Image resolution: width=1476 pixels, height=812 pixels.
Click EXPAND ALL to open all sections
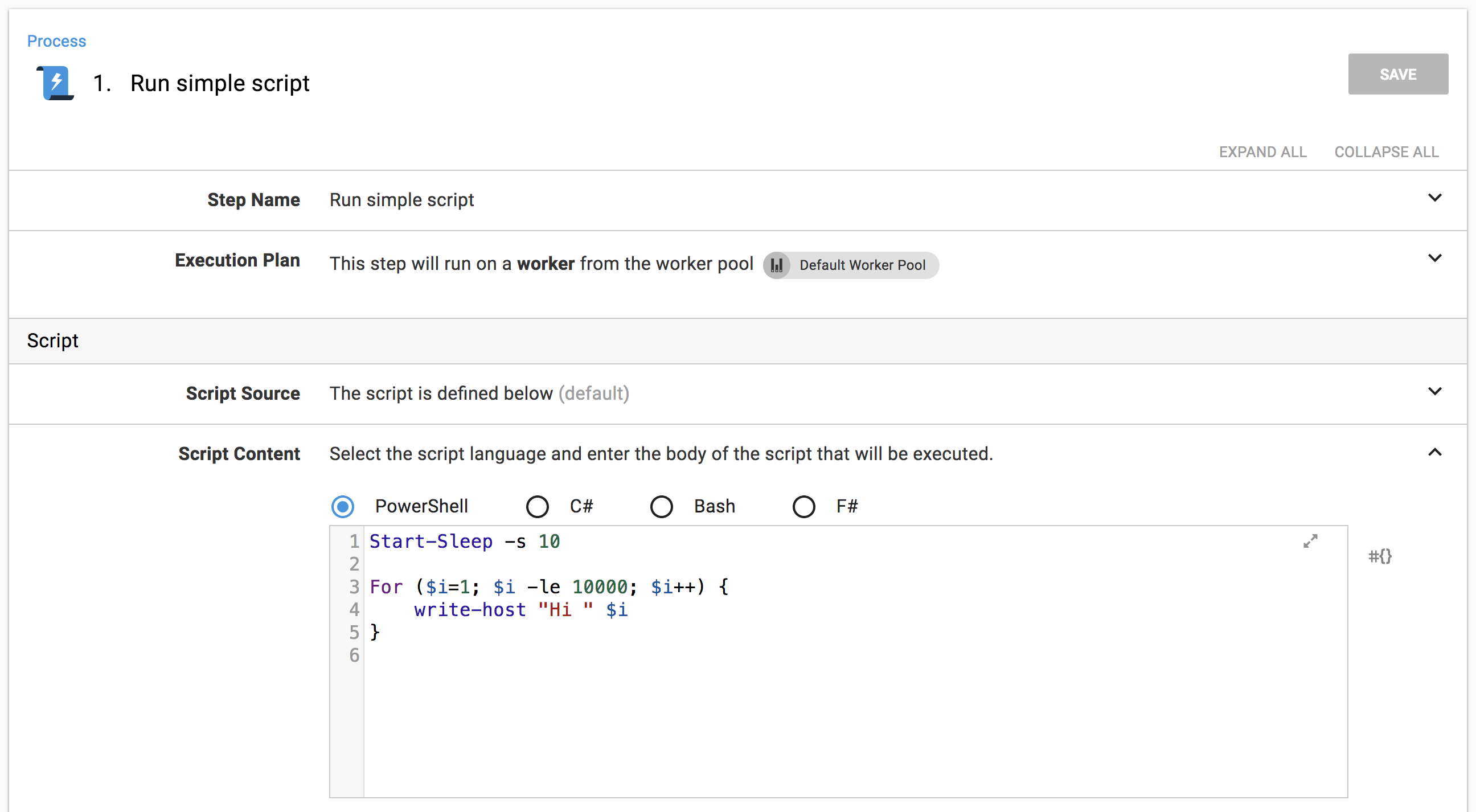click(x=1264, y=152)
